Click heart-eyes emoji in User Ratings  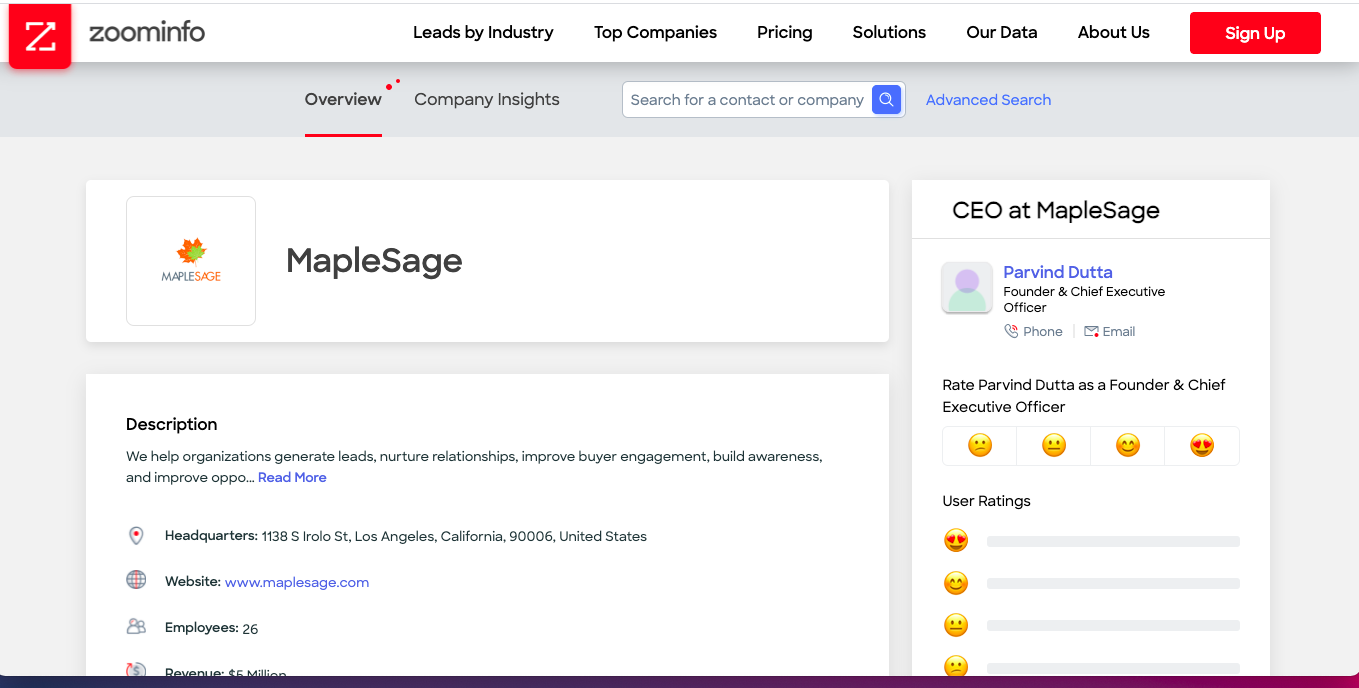(x=957, y=541)
